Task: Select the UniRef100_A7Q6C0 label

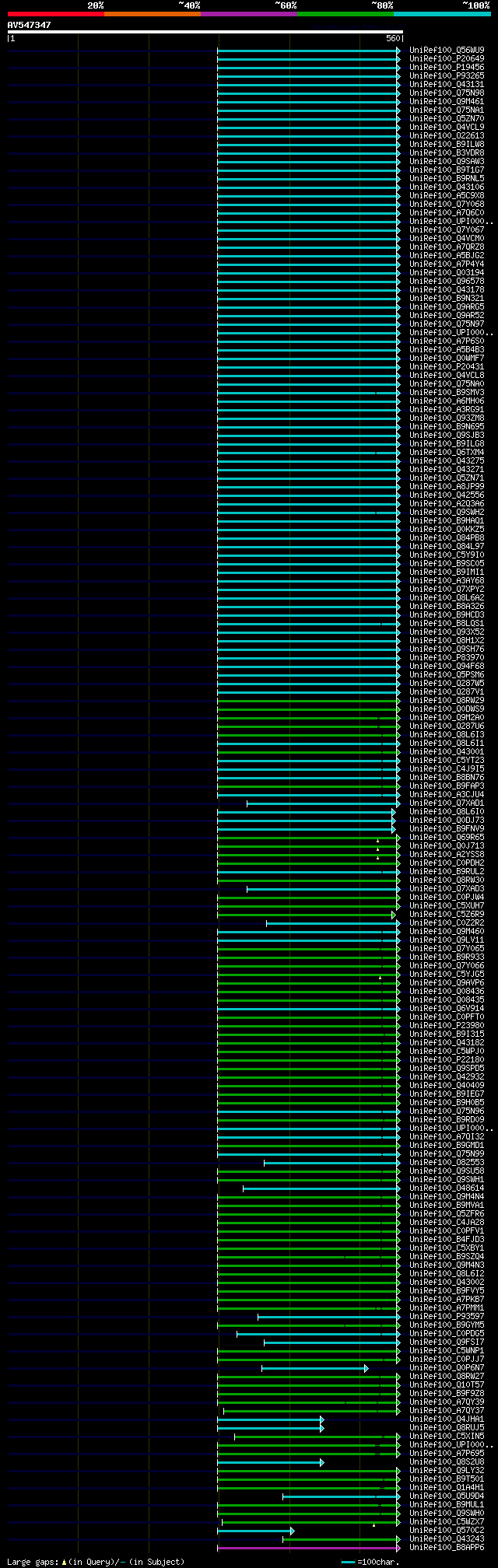Action: (447, 212)
